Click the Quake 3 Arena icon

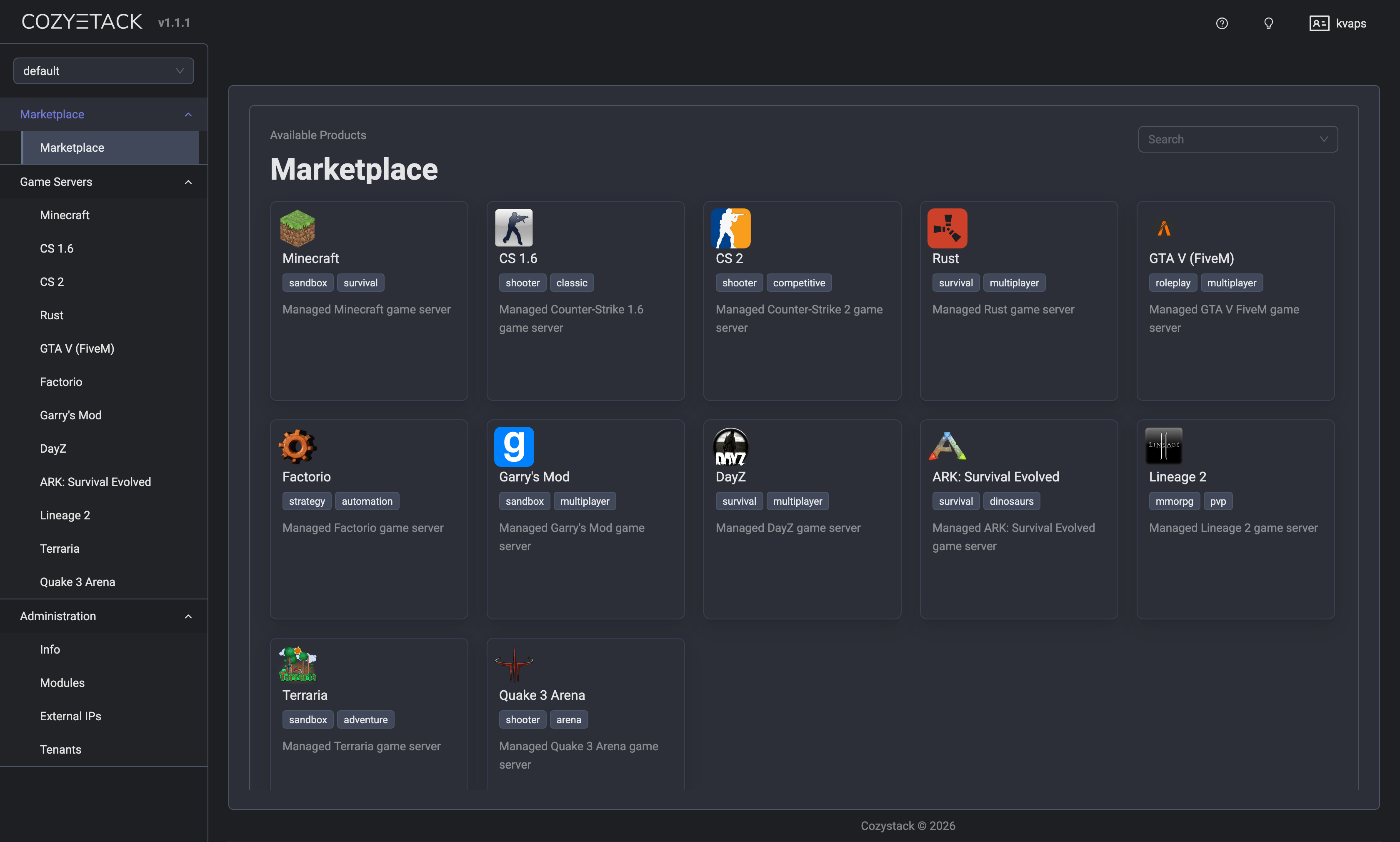tap(514, 664)
